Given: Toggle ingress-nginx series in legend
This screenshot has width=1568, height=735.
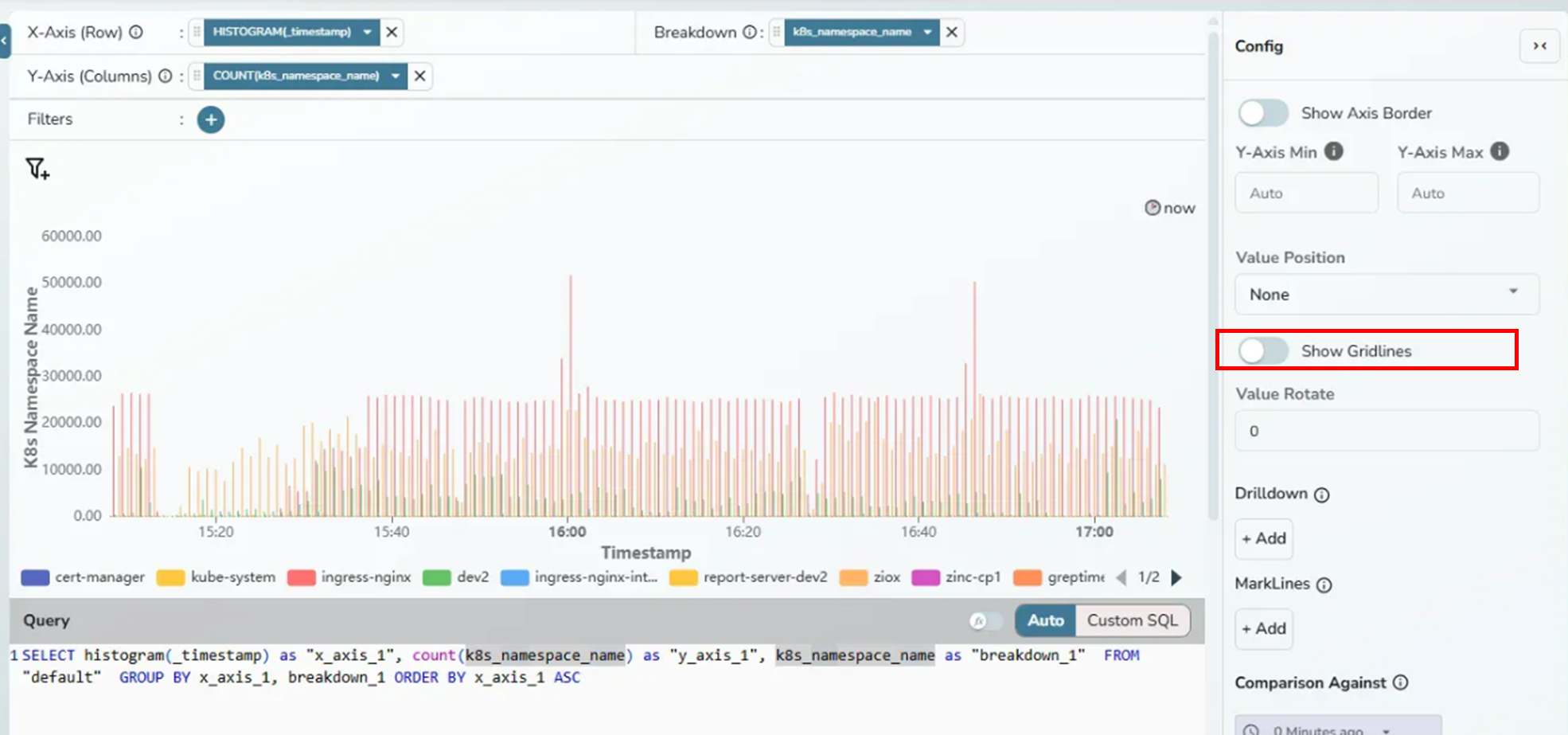Looking at the screenshot, I should (350, 577).
